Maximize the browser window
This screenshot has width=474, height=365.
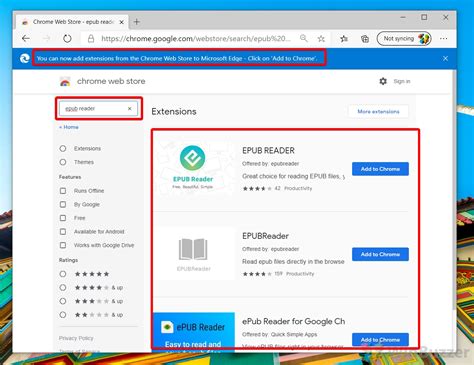[x=424, y=17]
